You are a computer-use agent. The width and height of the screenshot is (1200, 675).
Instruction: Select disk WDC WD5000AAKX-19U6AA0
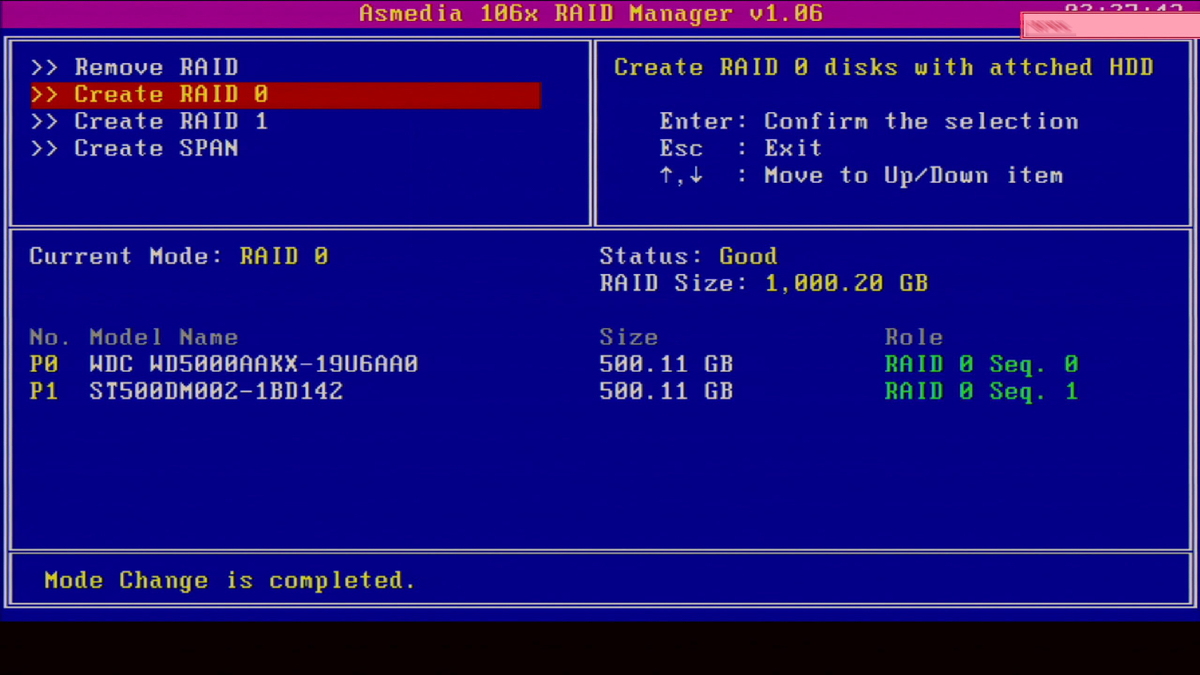254,364
